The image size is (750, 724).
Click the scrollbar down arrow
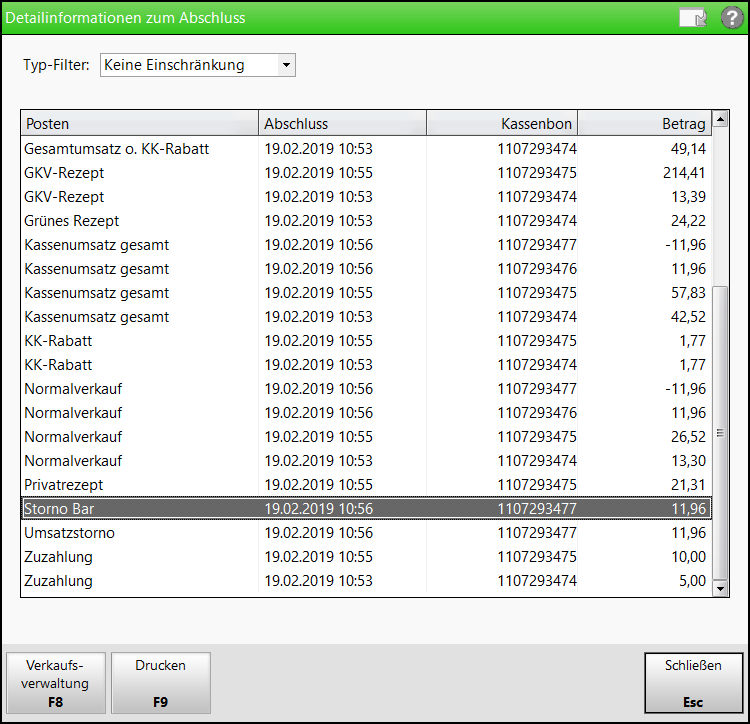point(721,589)
